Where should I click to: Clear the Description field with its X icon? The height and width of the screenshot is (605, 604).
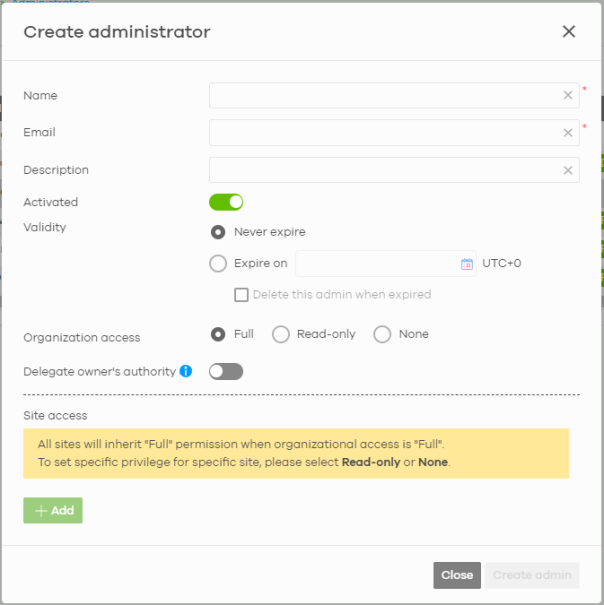[568, 170]
